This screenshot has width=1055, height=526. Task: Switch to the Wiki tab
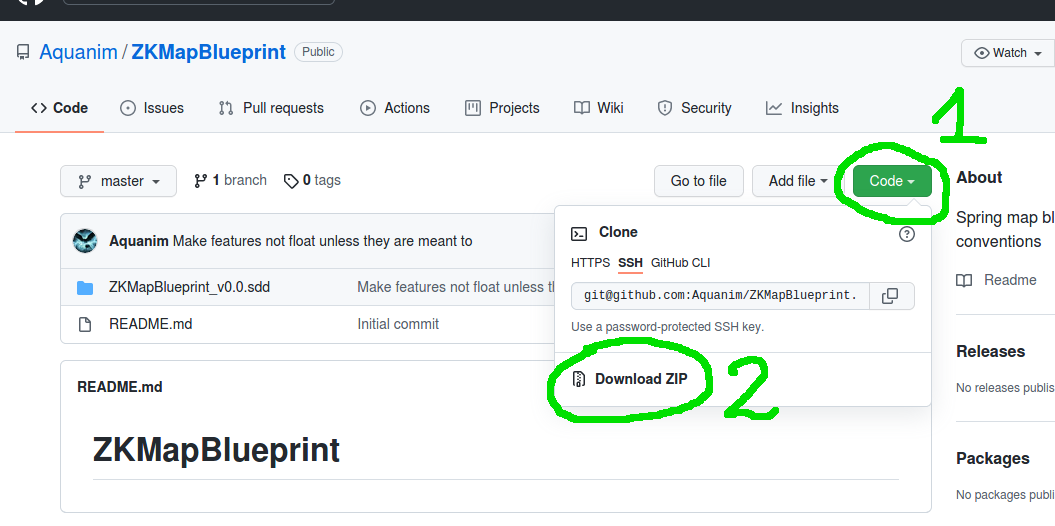pyautogui.click(x=599, y=108)
